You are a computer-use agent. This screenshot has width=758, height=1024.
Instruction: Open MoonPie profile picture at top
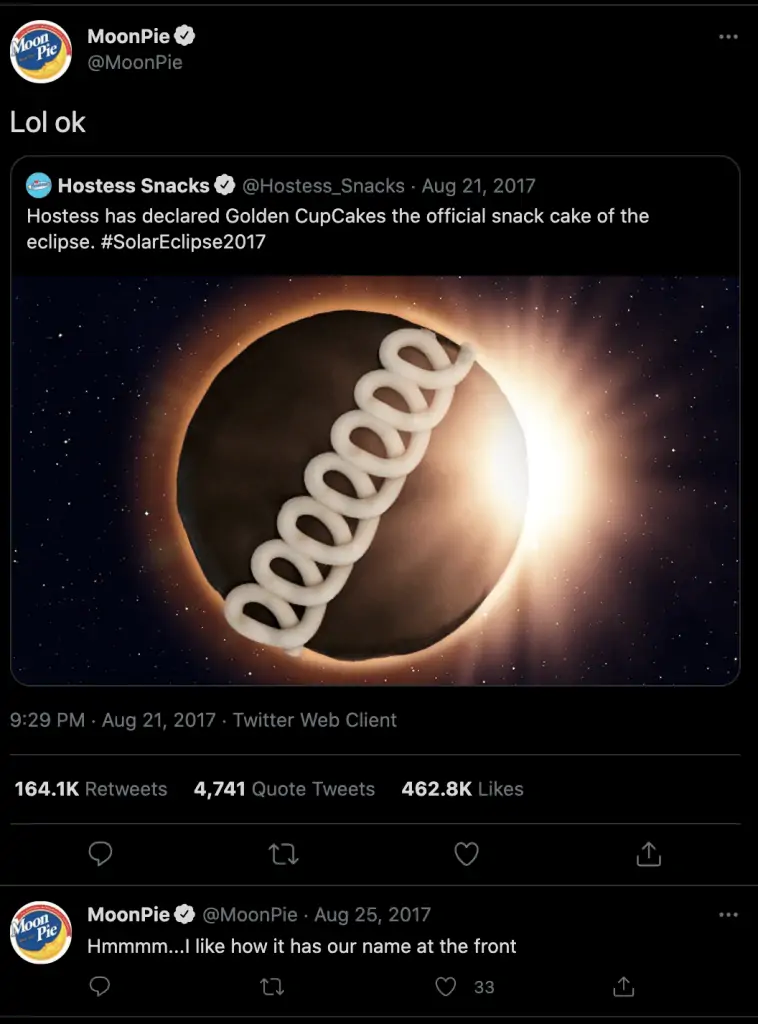point(41,51)
